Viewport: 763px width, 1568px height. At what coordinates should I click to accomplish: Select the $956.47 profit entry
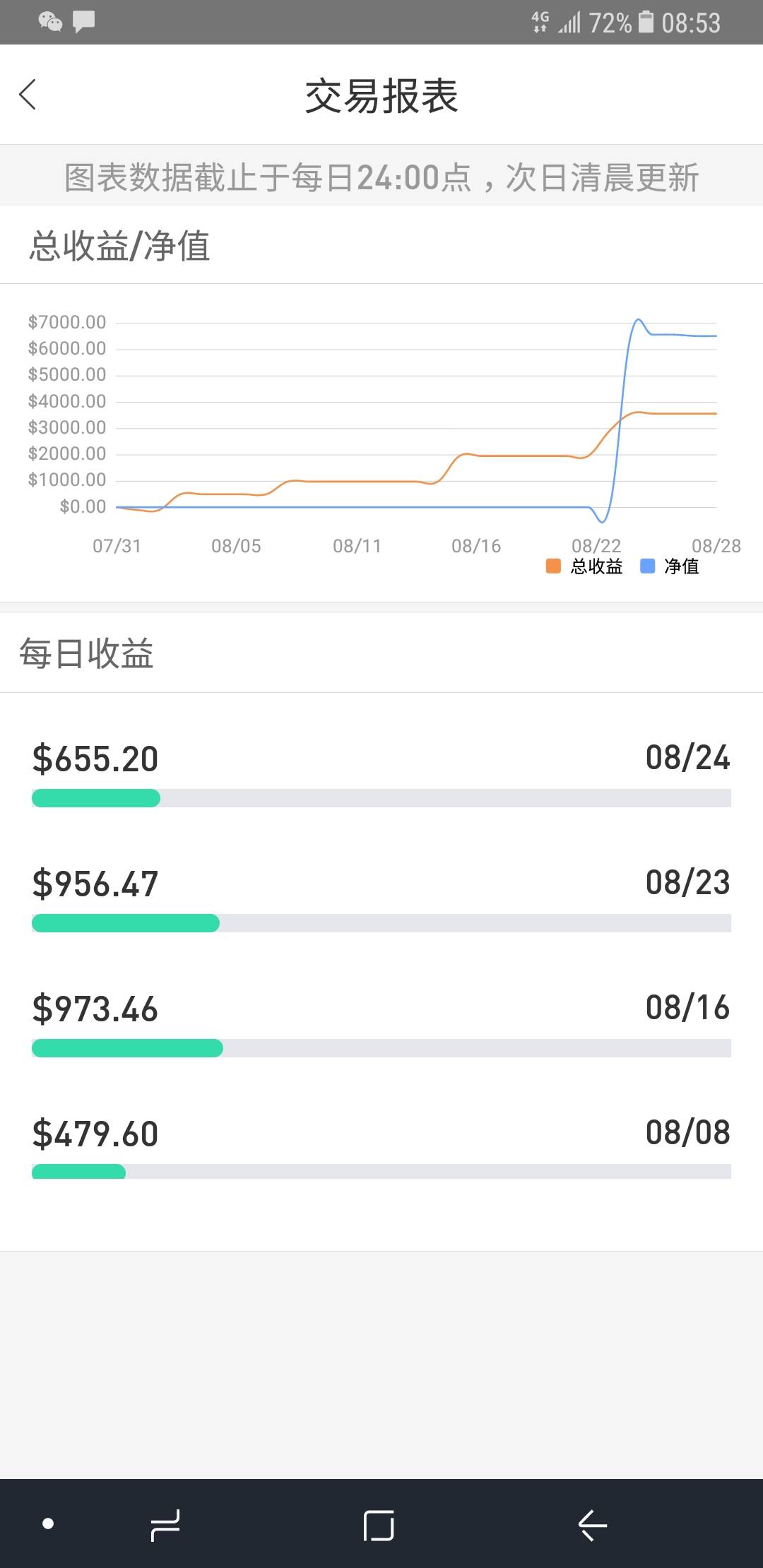tap(95, 884)
